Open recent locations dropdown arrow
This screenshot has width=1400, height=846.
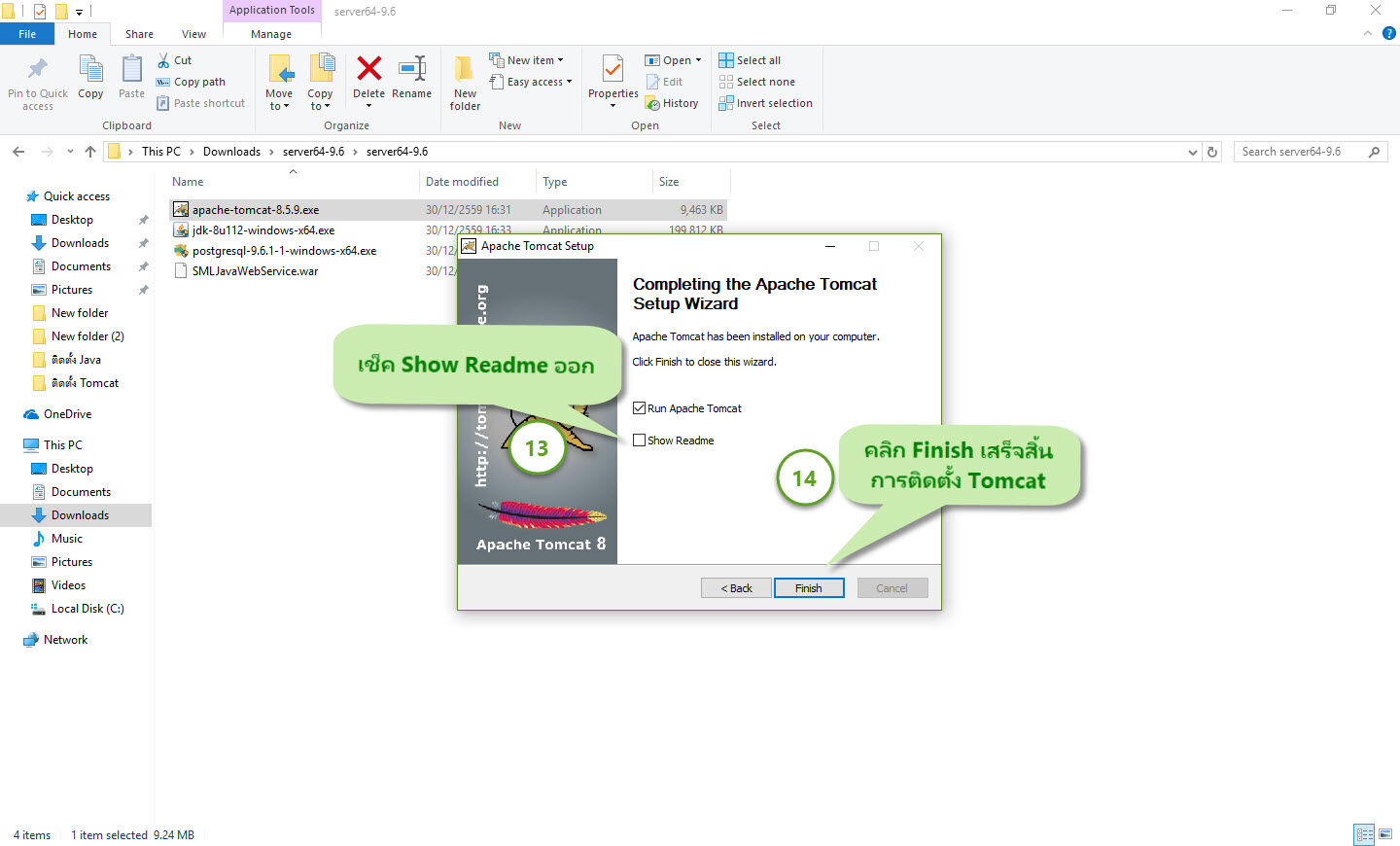point(70,152)
